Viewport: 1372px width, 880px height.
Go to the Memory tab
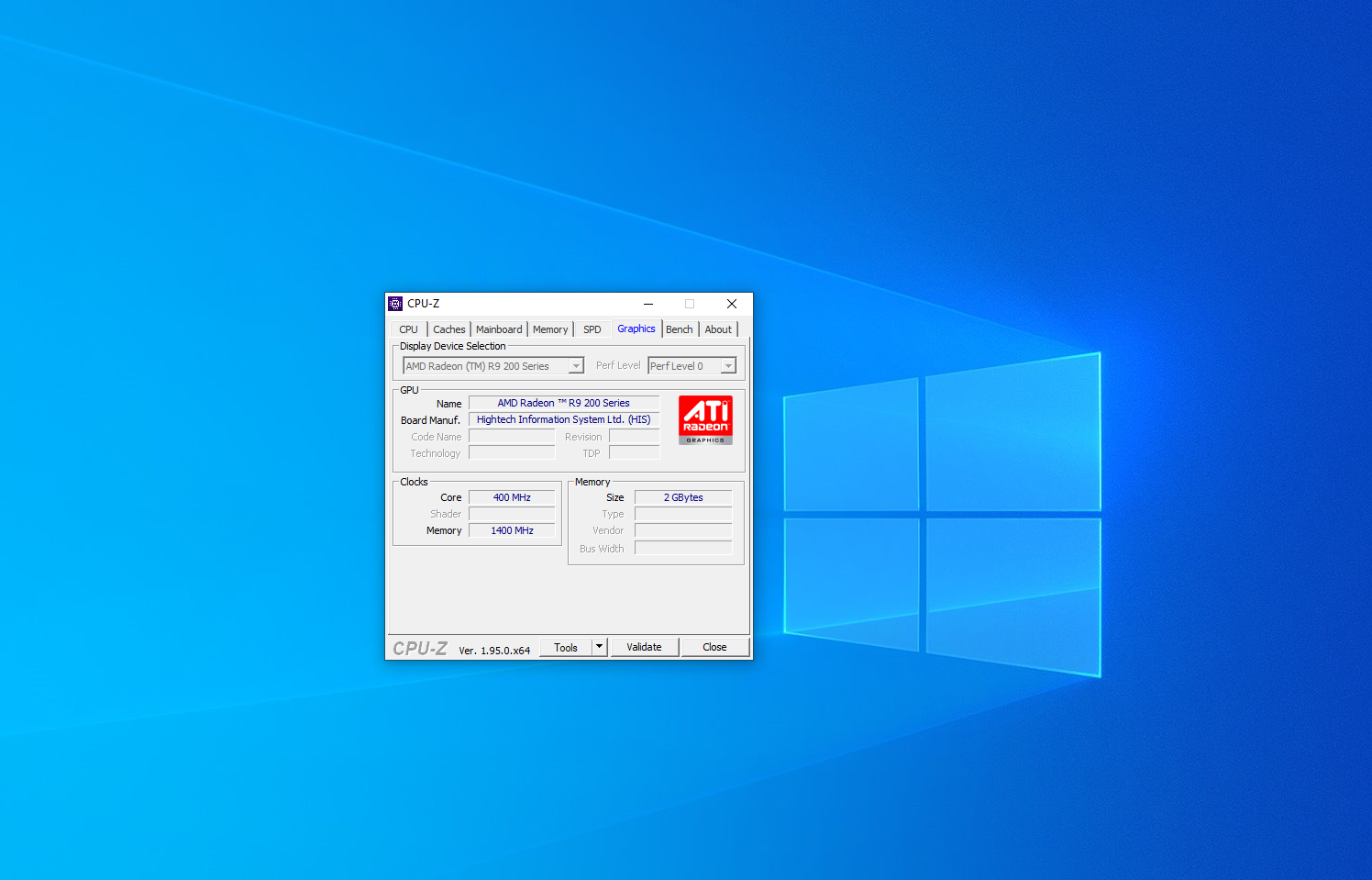[550, 329]
